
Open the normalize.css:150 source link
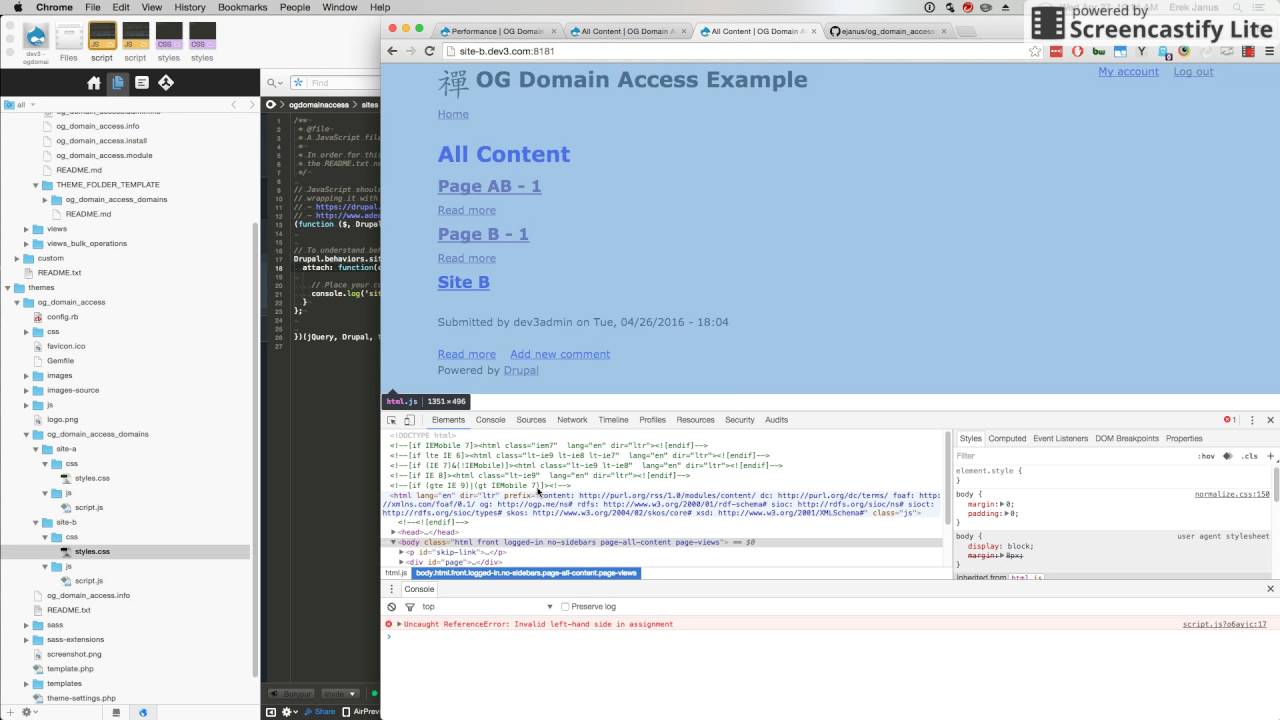(1232, 494)
